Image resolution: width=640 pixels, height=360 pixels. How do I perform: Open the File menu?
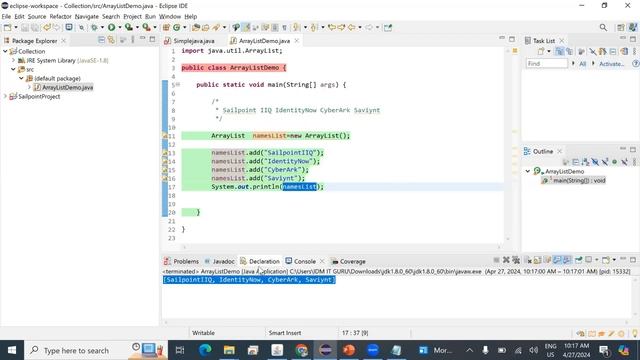(x=6, y=16)
